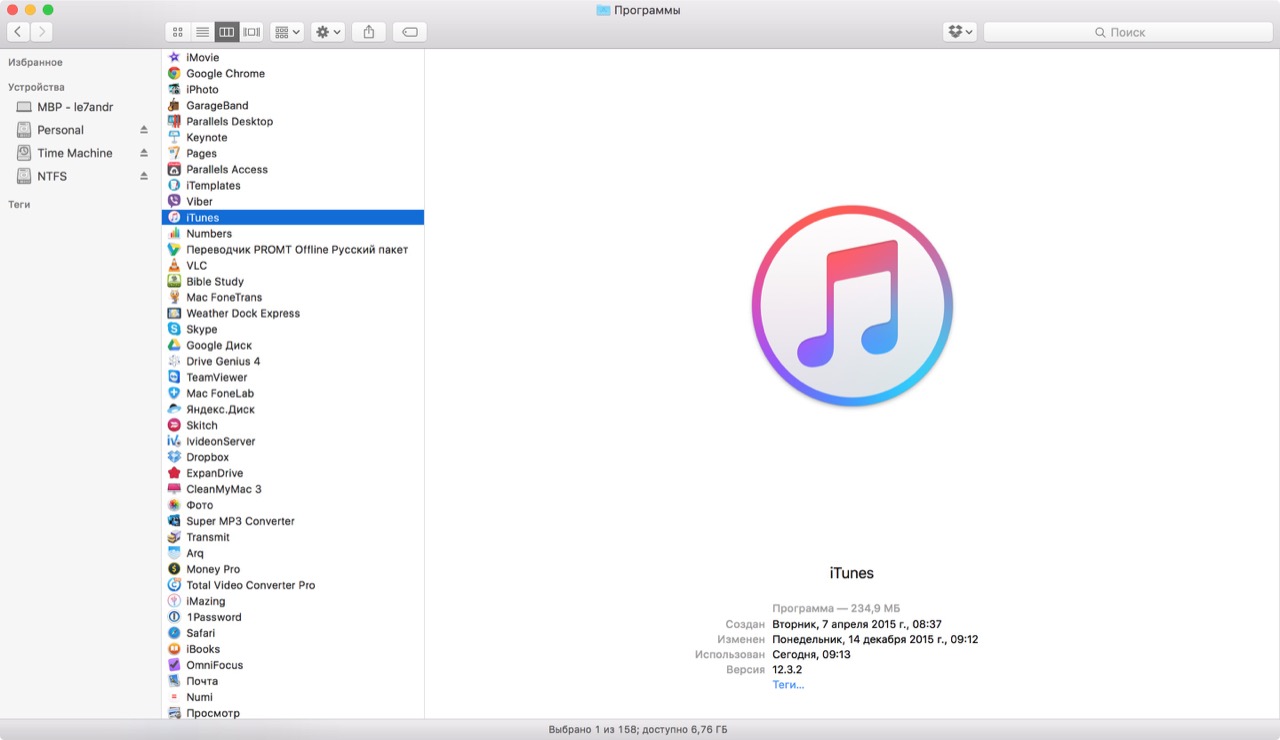
Task: Click the Safari compass icon
Action: click(x=174, y=633)
